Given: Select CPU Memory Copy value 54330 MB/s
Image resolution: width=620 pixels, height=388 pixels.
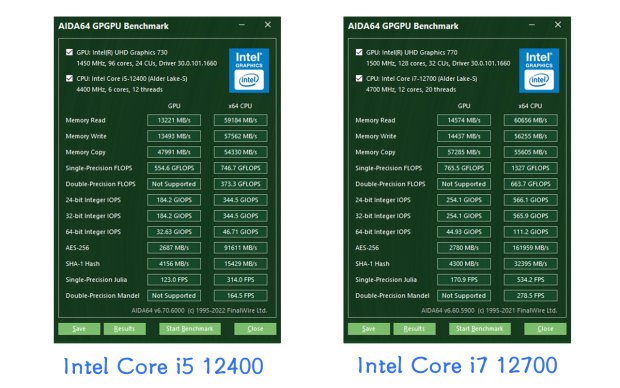Looking at the screenshot, I should 240,152.
